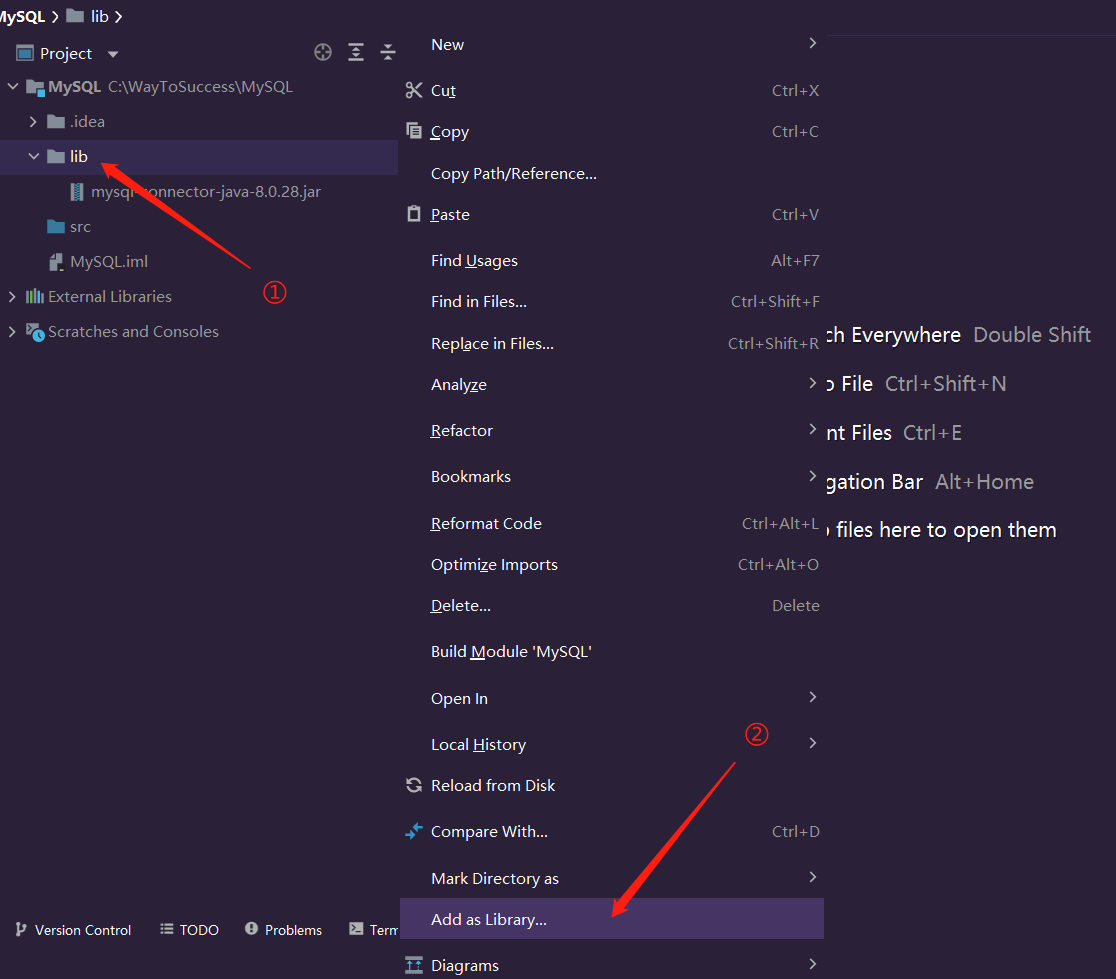Screen dimensions: 1116x979
Task: Click the Select Opened File locate icon
Action: [322, 52]
